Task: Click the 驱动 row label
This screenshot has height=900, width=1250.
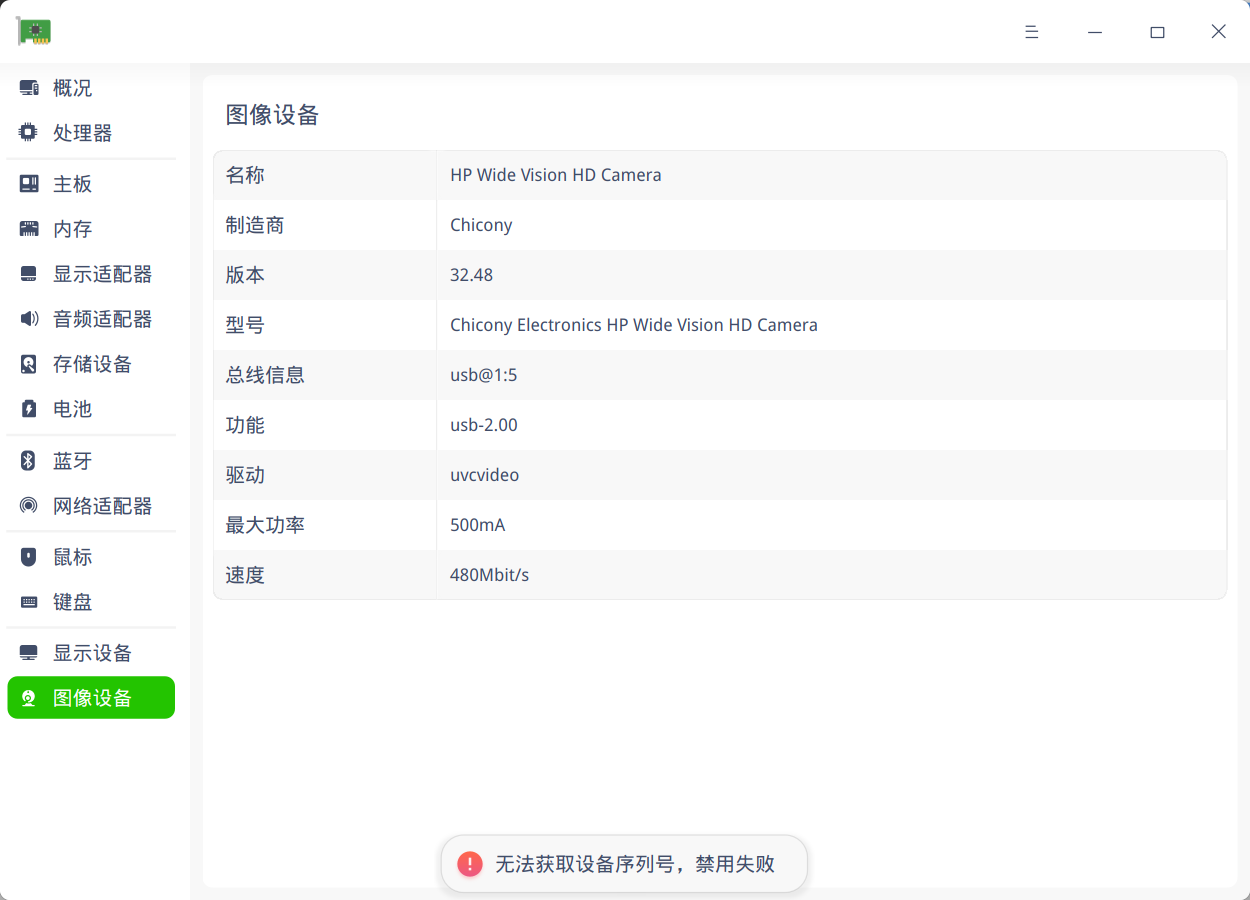Action: 245,475
